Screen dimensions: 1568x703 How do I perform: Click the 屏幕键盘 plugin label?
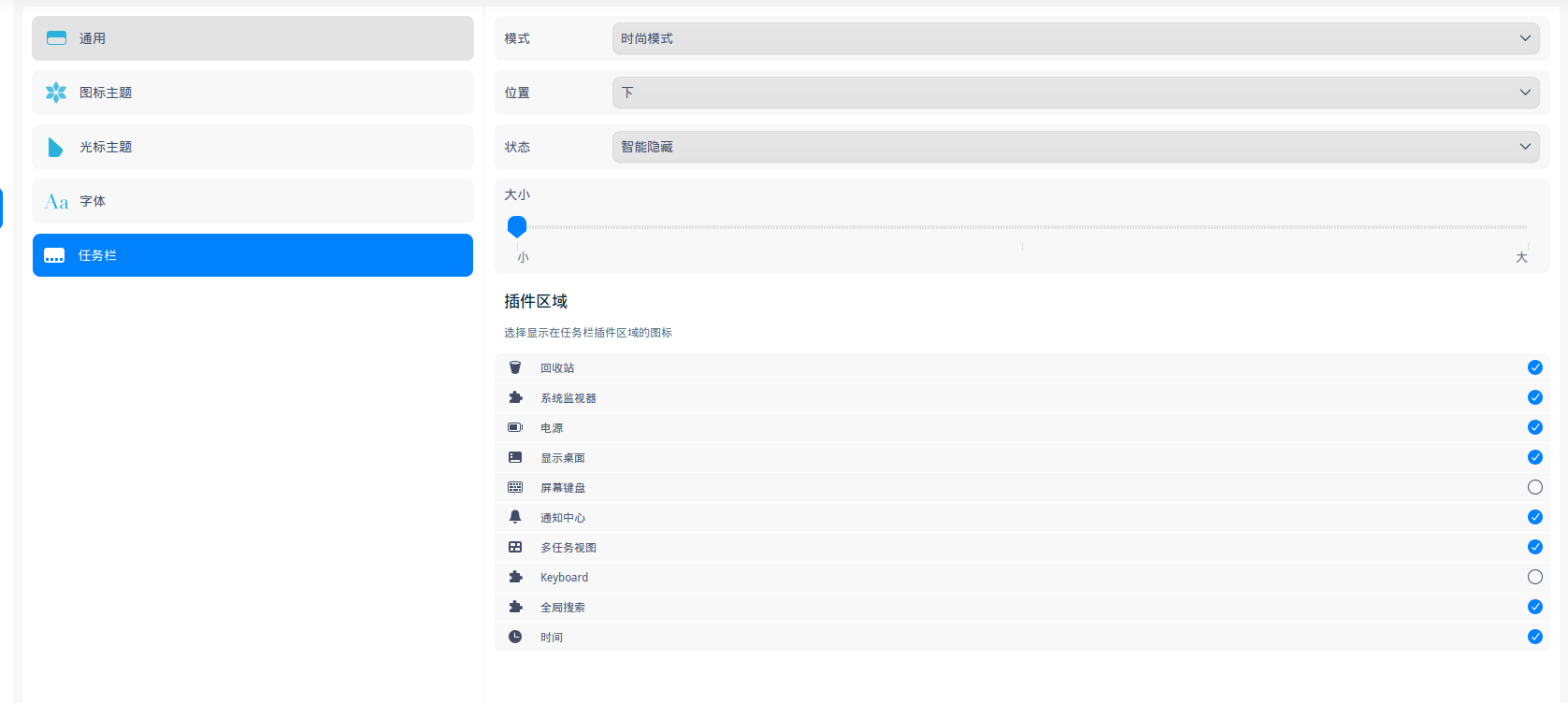click(x=563, y=488)
